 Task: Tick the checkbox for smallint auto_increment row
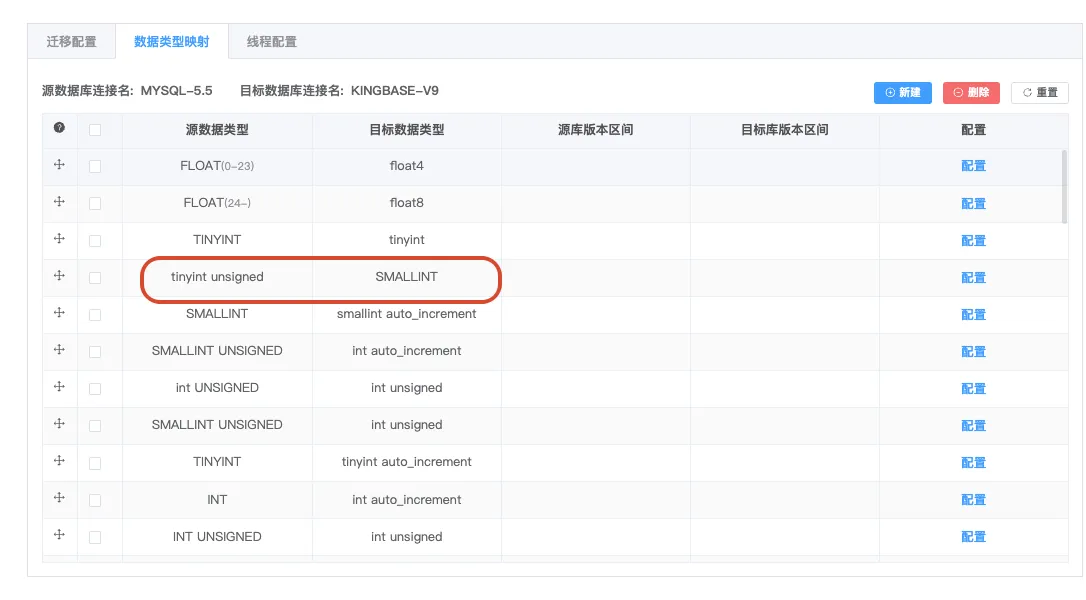tap(95, 315)
